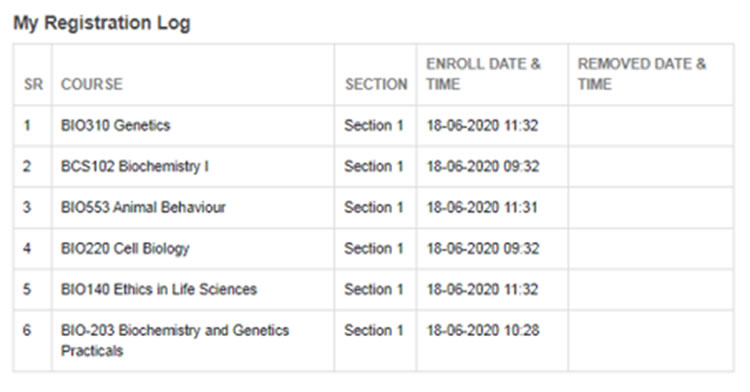Click serial number 6 cell
This screenshot has height=392, width=750.
point(27,330)
